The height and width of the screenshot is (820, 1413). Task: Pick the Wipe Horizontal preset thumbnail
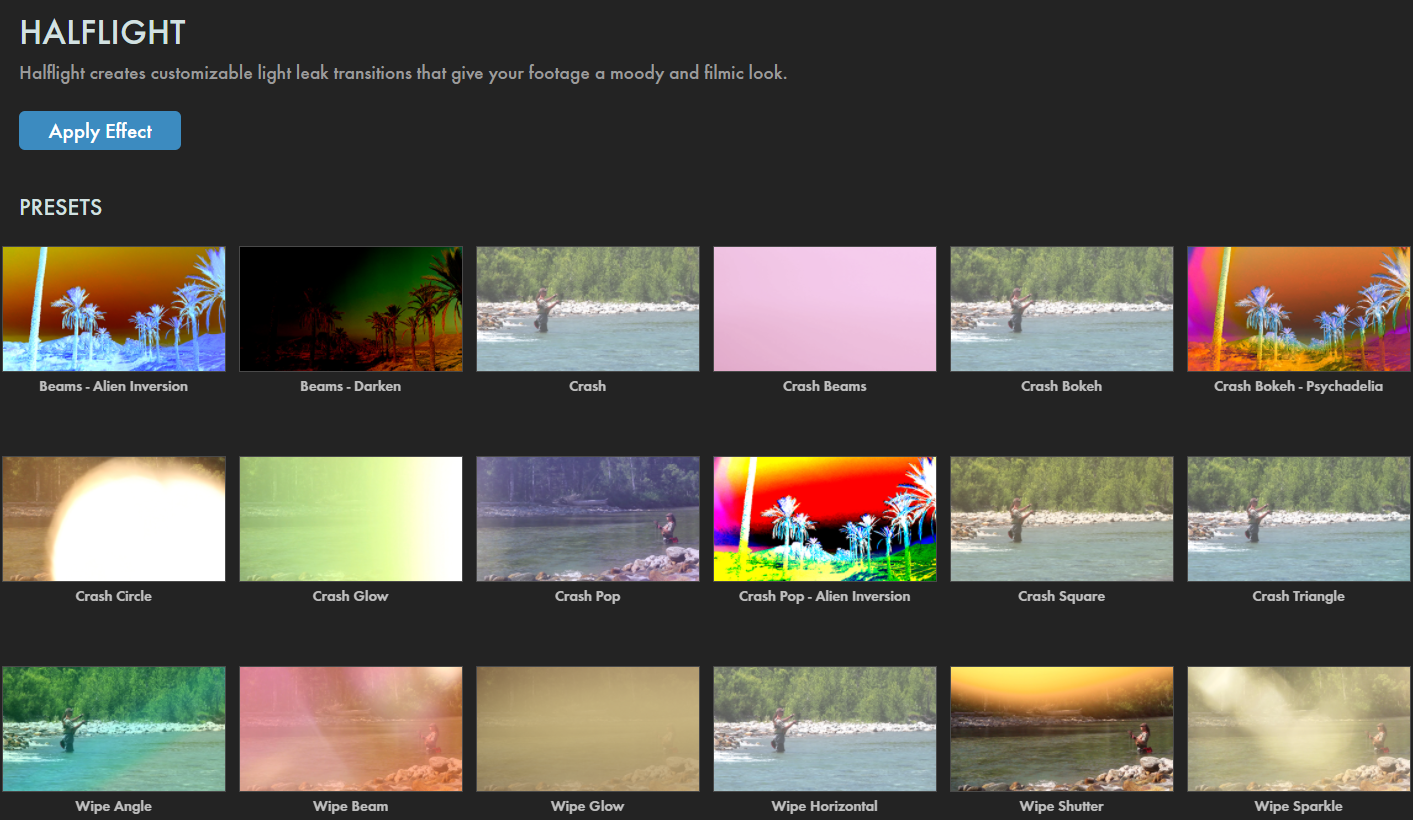click(825, 729)
